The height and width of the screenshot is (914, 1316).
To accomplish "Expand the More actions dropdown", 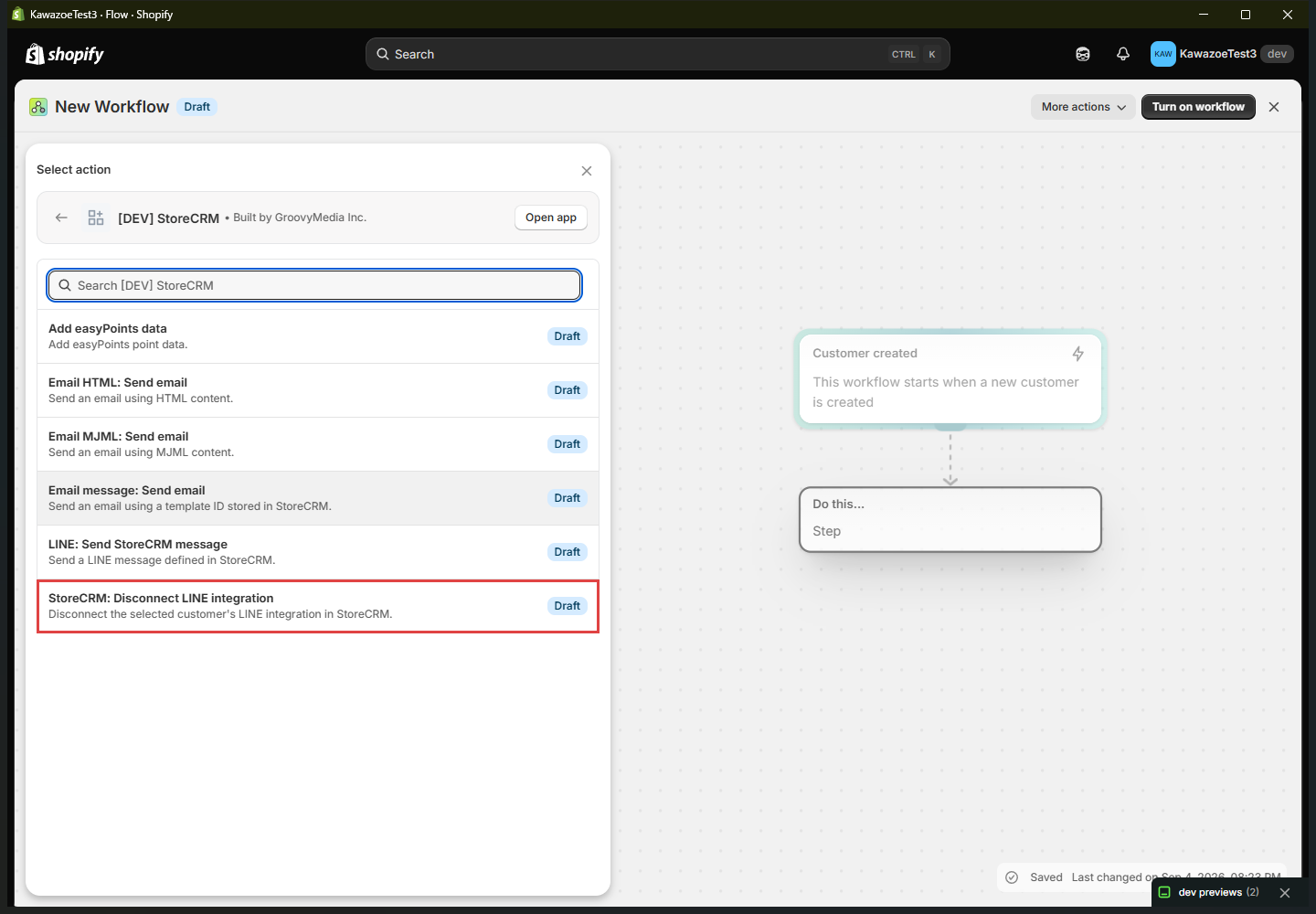I will pyautogui.click(x=1084, y=107).
